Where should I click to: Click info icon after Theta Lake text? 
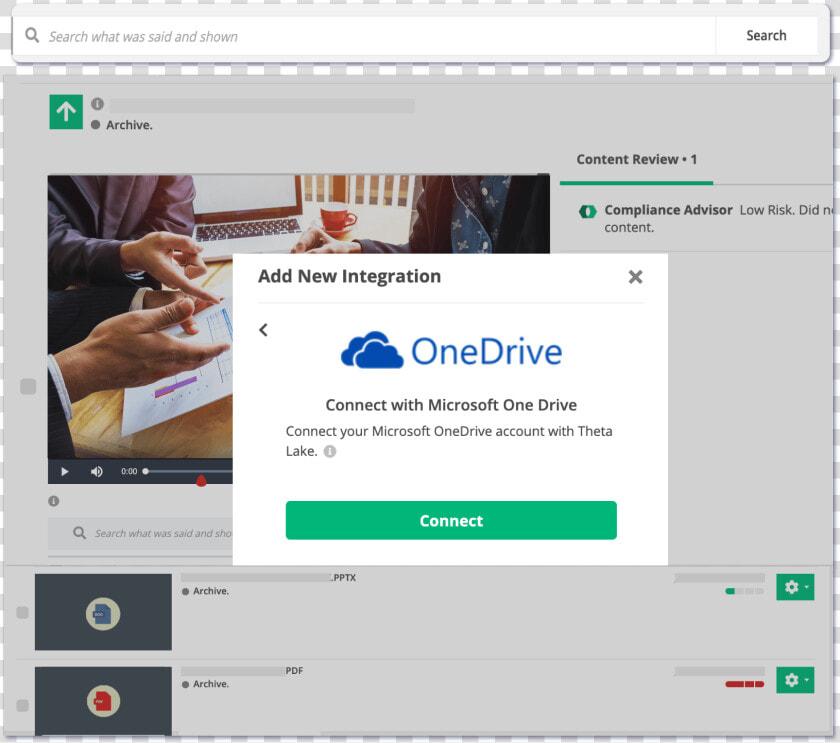tap(330, 452)
